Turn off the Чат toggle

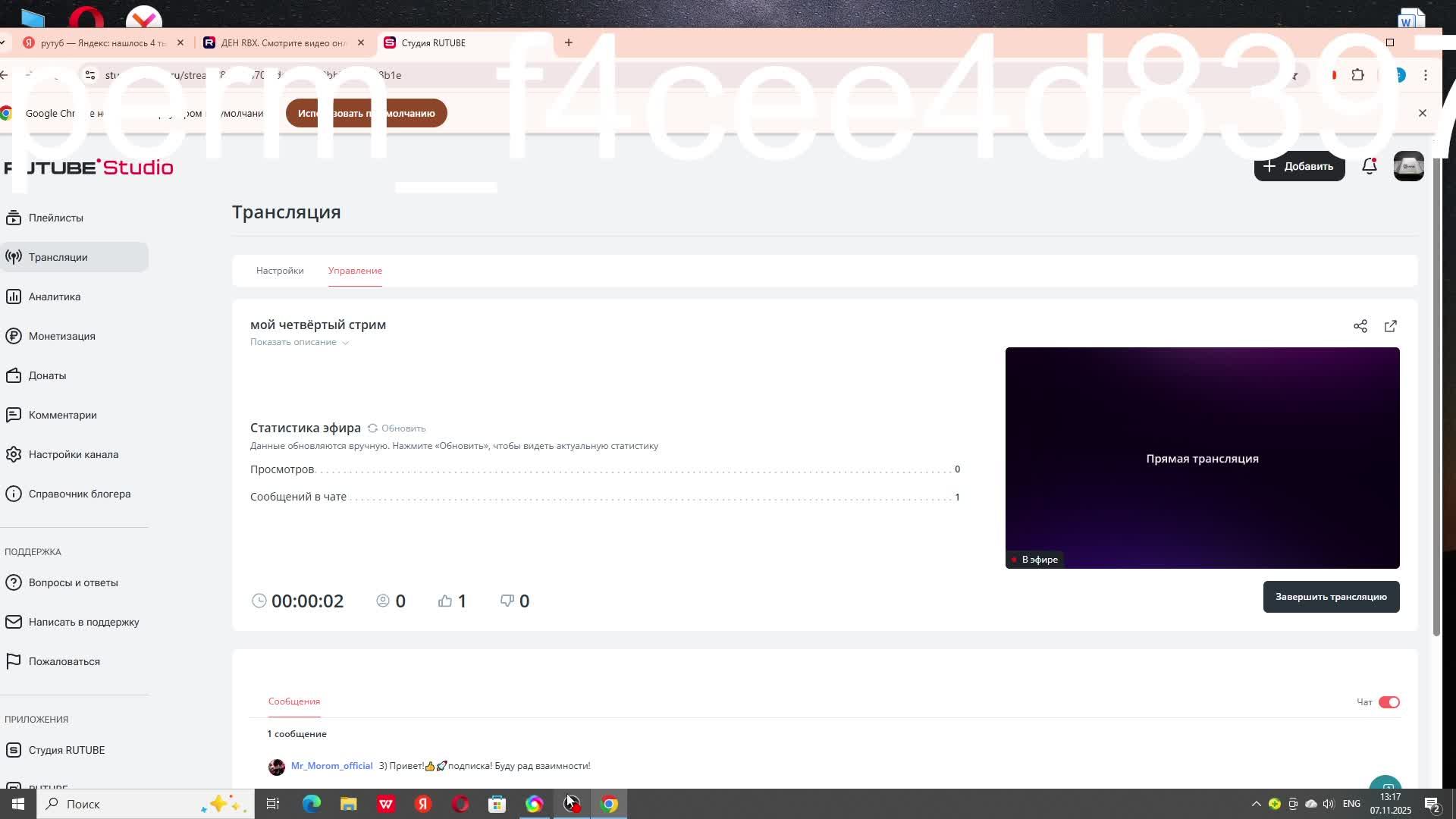[x=1389, y=702]
